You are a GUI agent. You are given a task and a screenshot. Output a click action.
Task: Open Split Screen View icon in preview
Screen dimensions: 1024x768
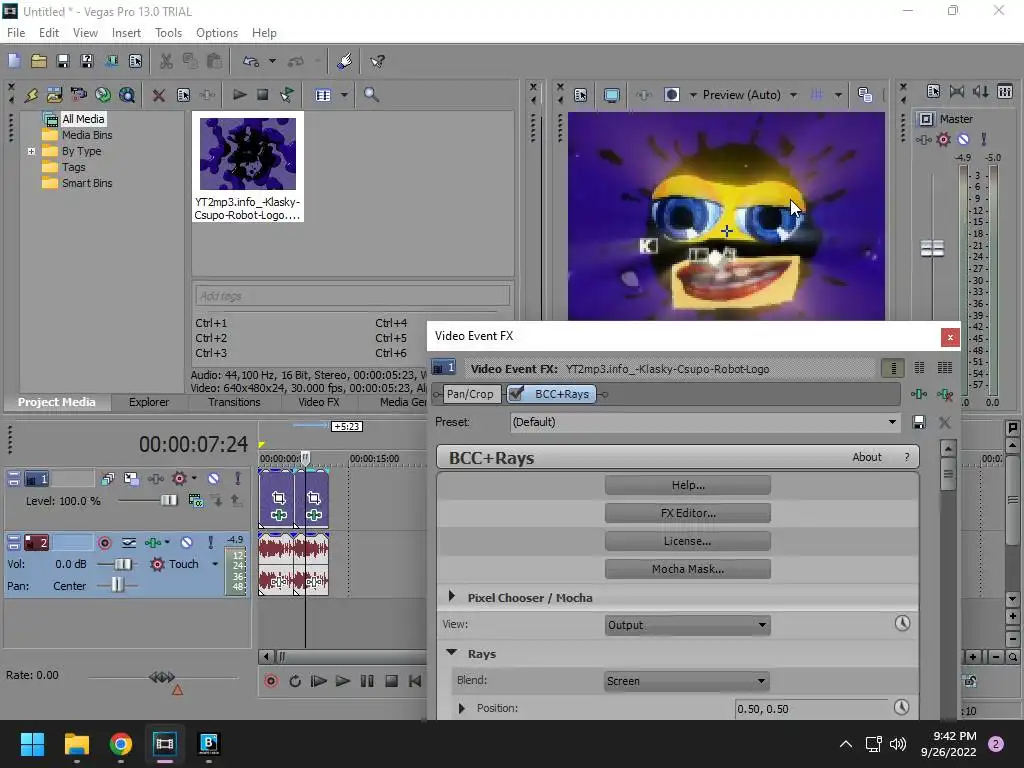click(671, 95)
